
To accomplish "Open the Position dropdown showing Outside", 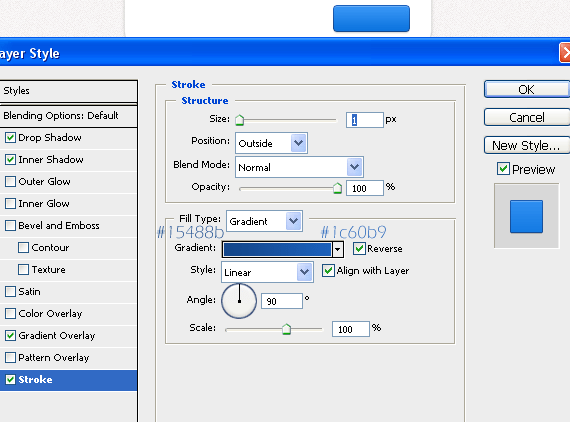I will click(x=272, y=143).
